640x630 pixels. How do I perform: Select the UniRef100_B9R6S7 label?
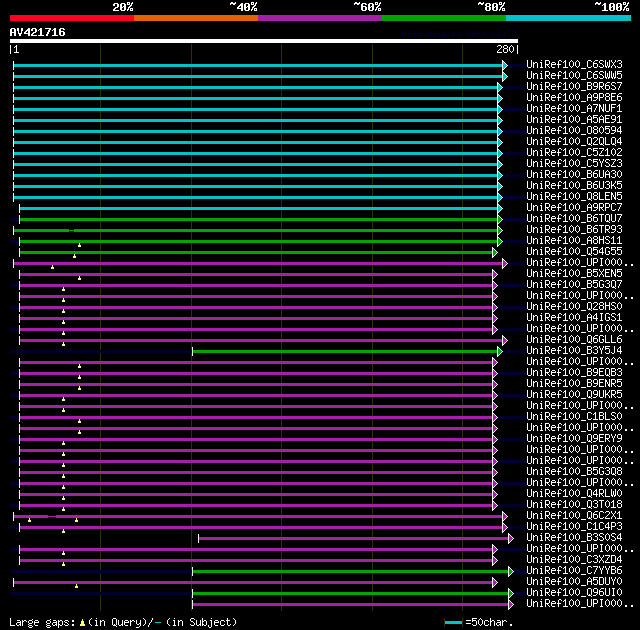[x=574, y=87]
